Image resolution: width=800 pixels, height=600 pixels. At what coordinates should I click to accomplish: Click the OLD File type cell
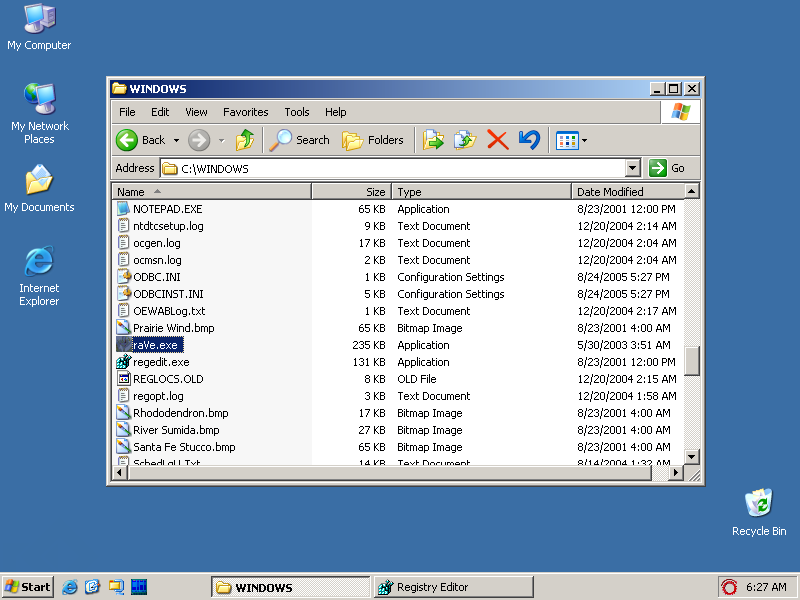pyautogui.click(x=417, y=379)
